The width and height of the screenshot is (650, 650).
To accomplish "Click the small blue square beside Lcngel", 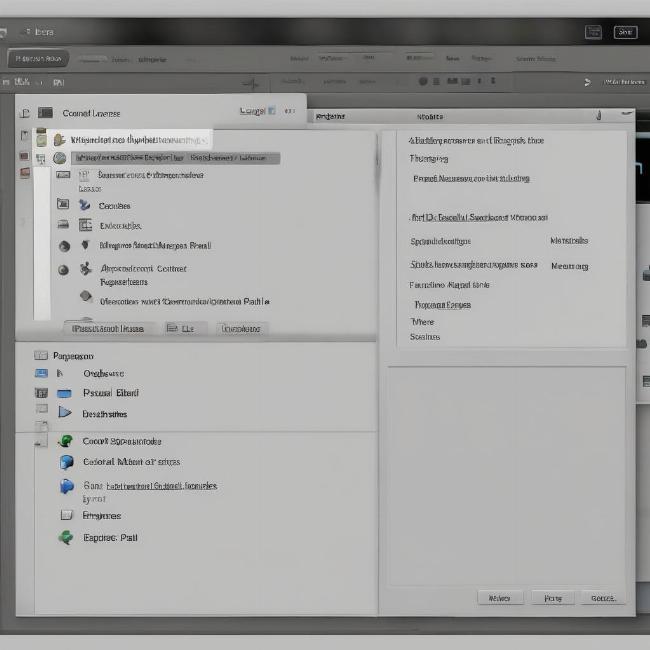I will (x=272, y=111).
